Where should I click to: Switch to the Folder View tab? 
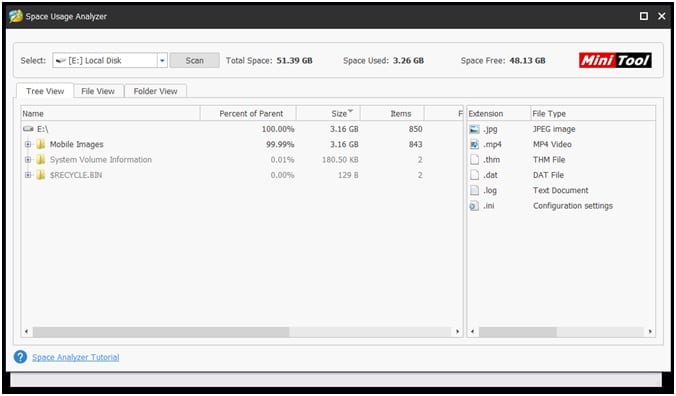155,91
